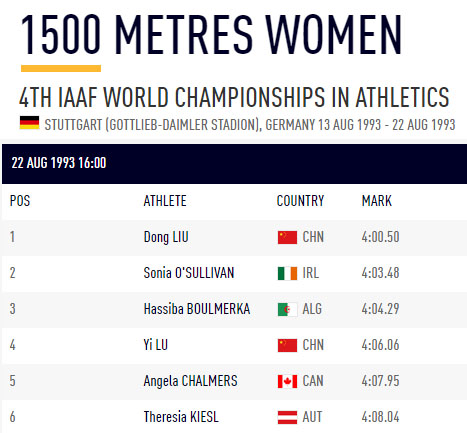The width and height of the screenshot is (467, 433).
Task: Open Sonia O'SULLIVAN athlete link
Action: click(x=189, y=273)
